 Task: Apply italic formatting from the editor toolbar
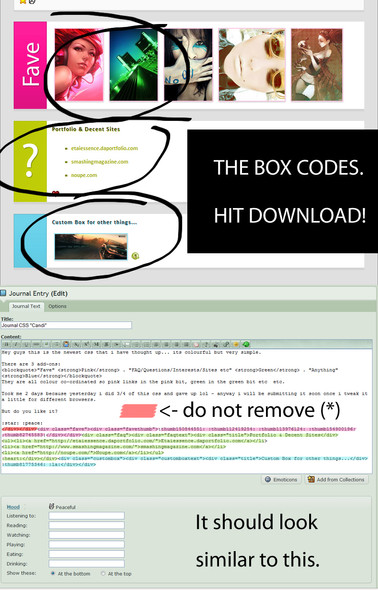tap(16, 344)
